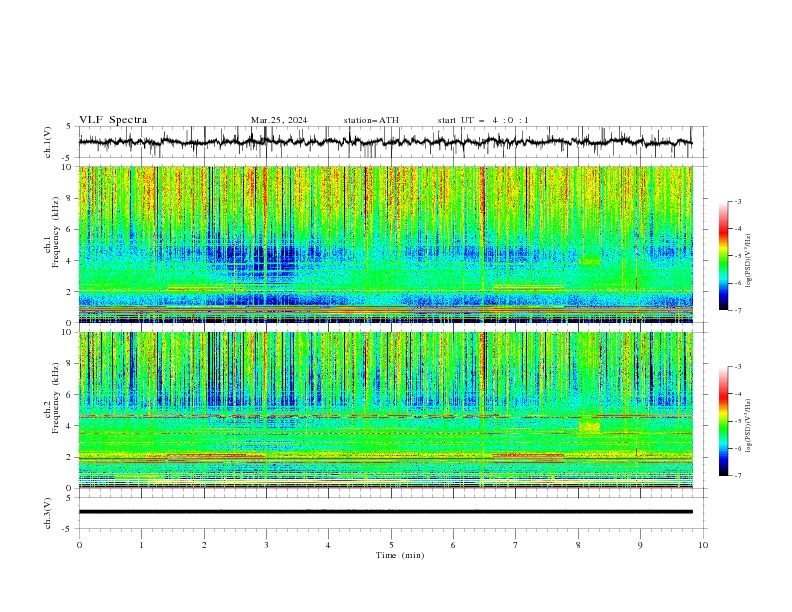Click the "8" tick on the time axis

coord(578,545)
